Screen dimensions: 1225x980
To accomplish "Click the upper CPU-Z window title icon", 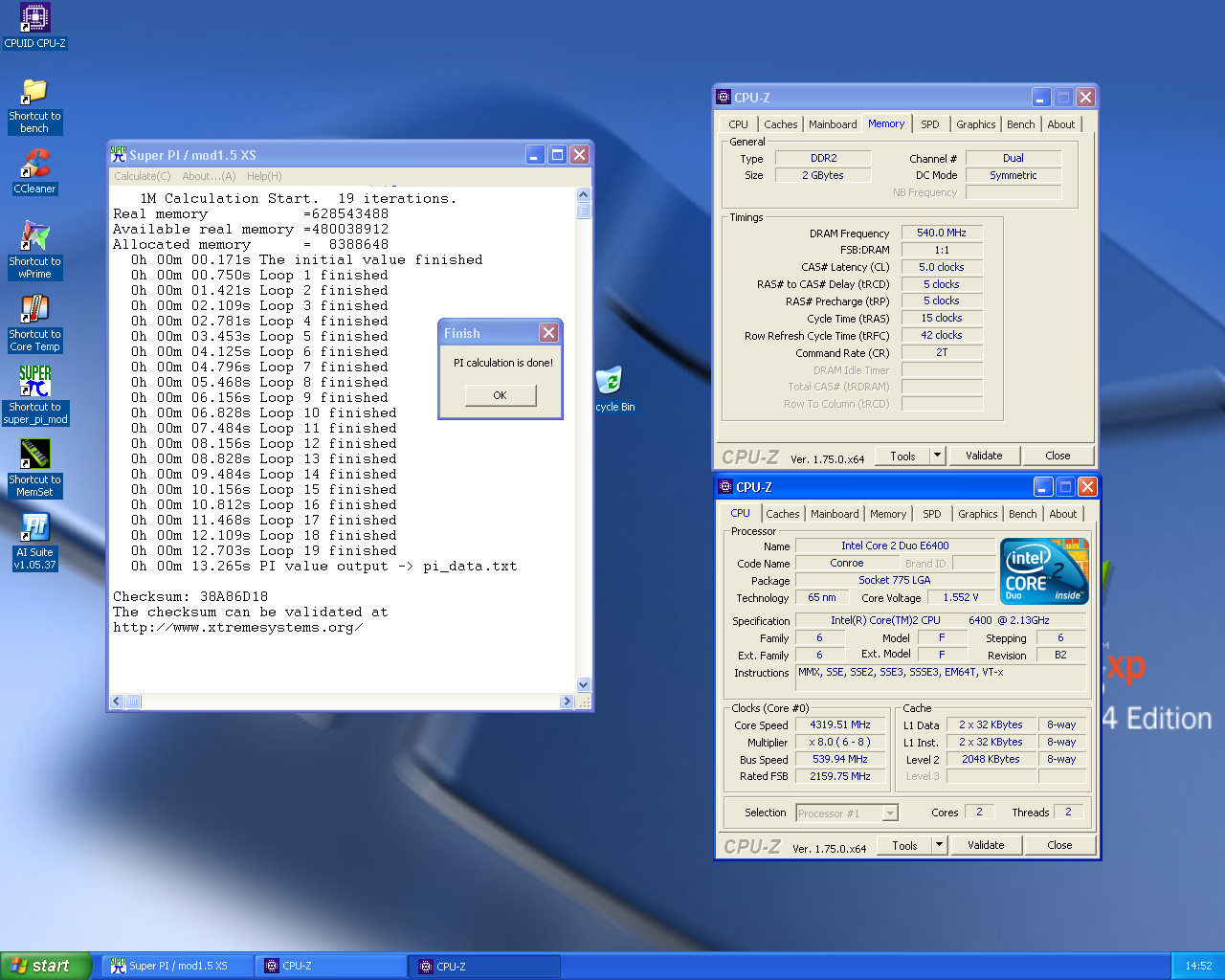I will click(x=724, y=97).
